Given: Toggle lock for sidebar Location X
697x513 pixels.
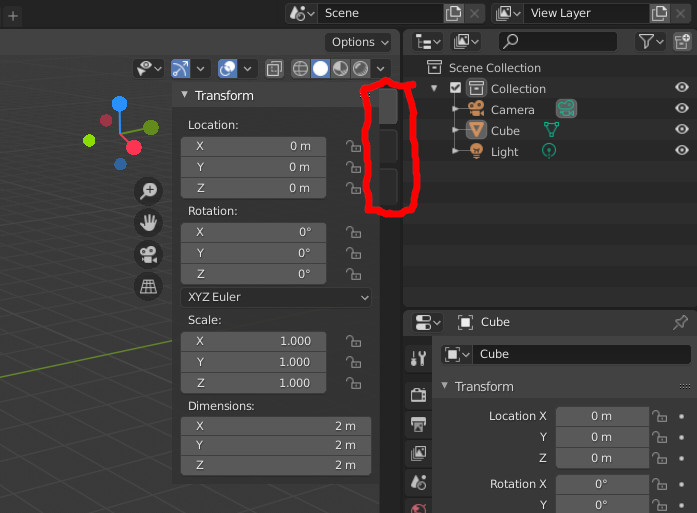Looking at the screenshot, I should tap(353, 146).
